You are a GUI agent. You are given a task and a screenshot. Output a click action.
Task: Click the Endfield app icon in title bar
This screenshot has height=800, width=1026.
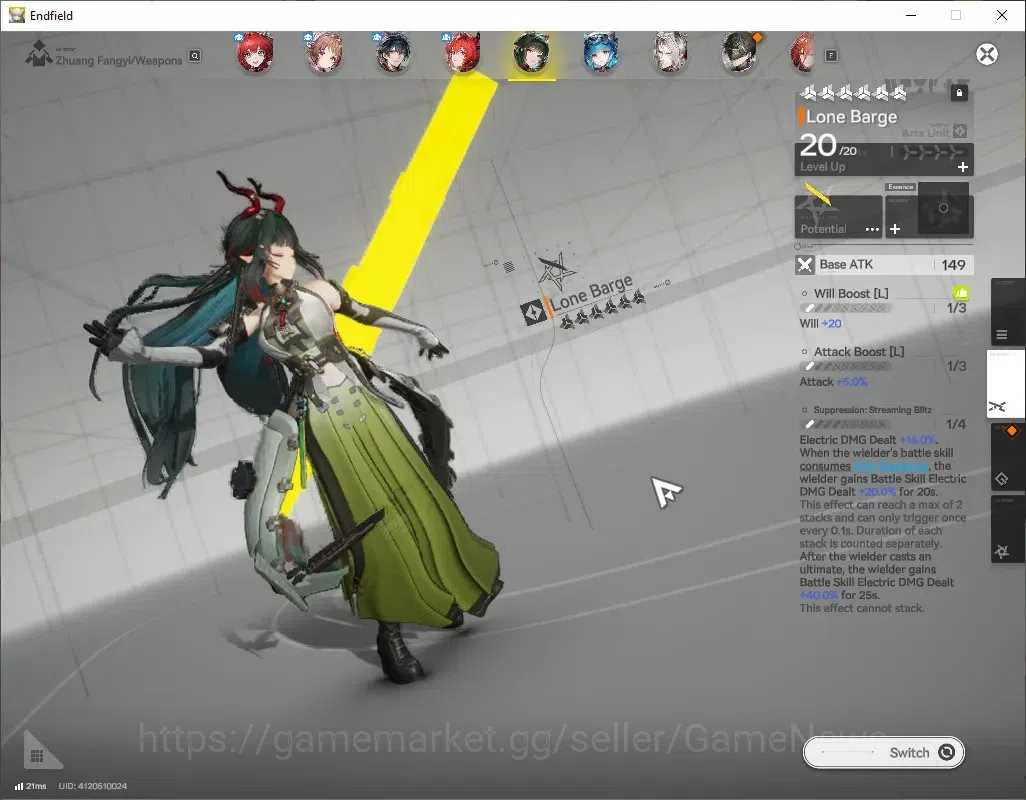pyautogui.click(x=16, y=15)
